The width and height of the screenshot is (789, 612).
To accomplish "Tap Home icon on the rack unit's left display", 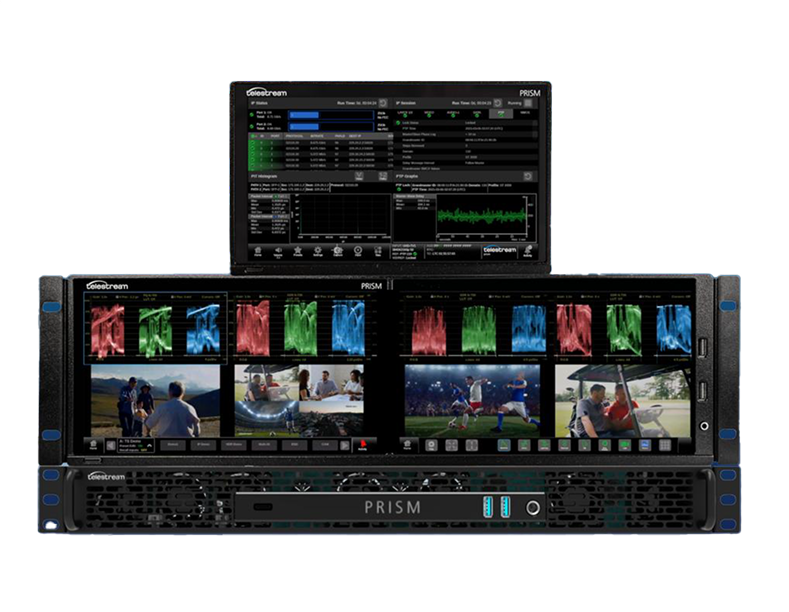I will [94, 445].
